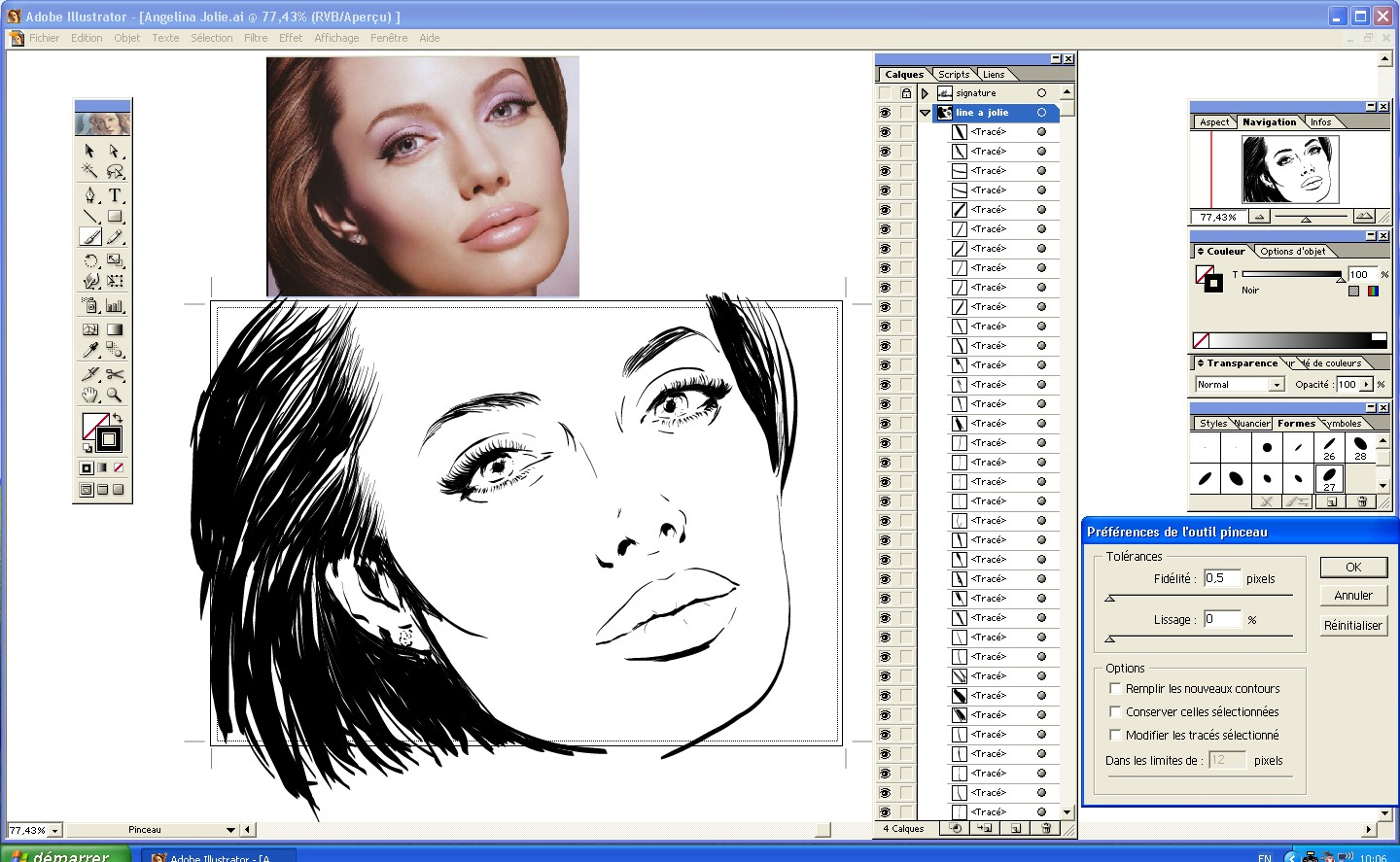Toggle Transparence panel options double-arrow

pos(1201,362)
